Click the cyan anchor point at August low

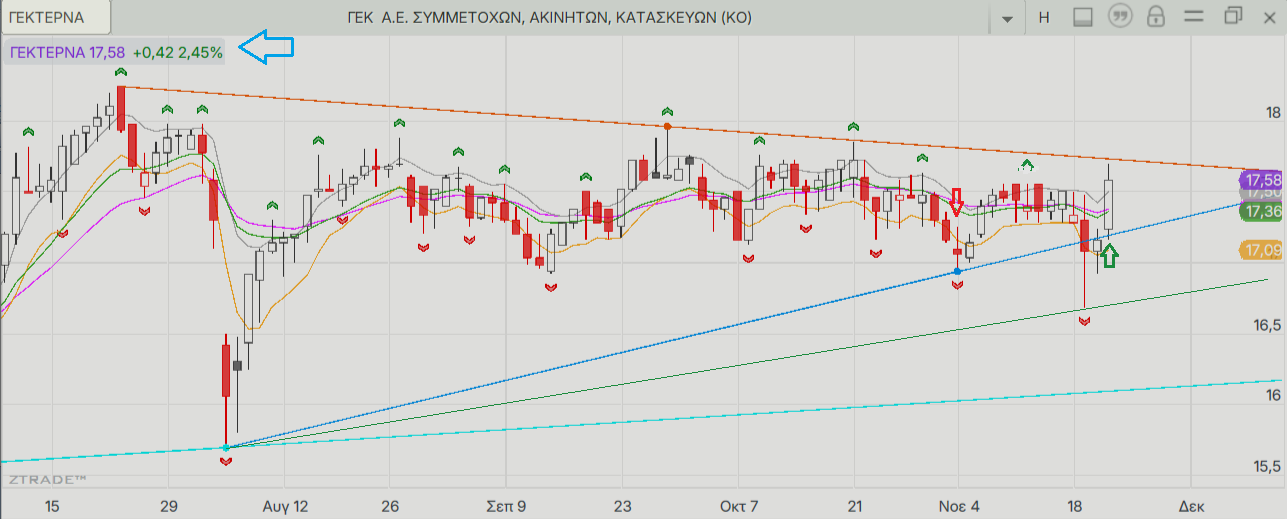pos(226,446)
